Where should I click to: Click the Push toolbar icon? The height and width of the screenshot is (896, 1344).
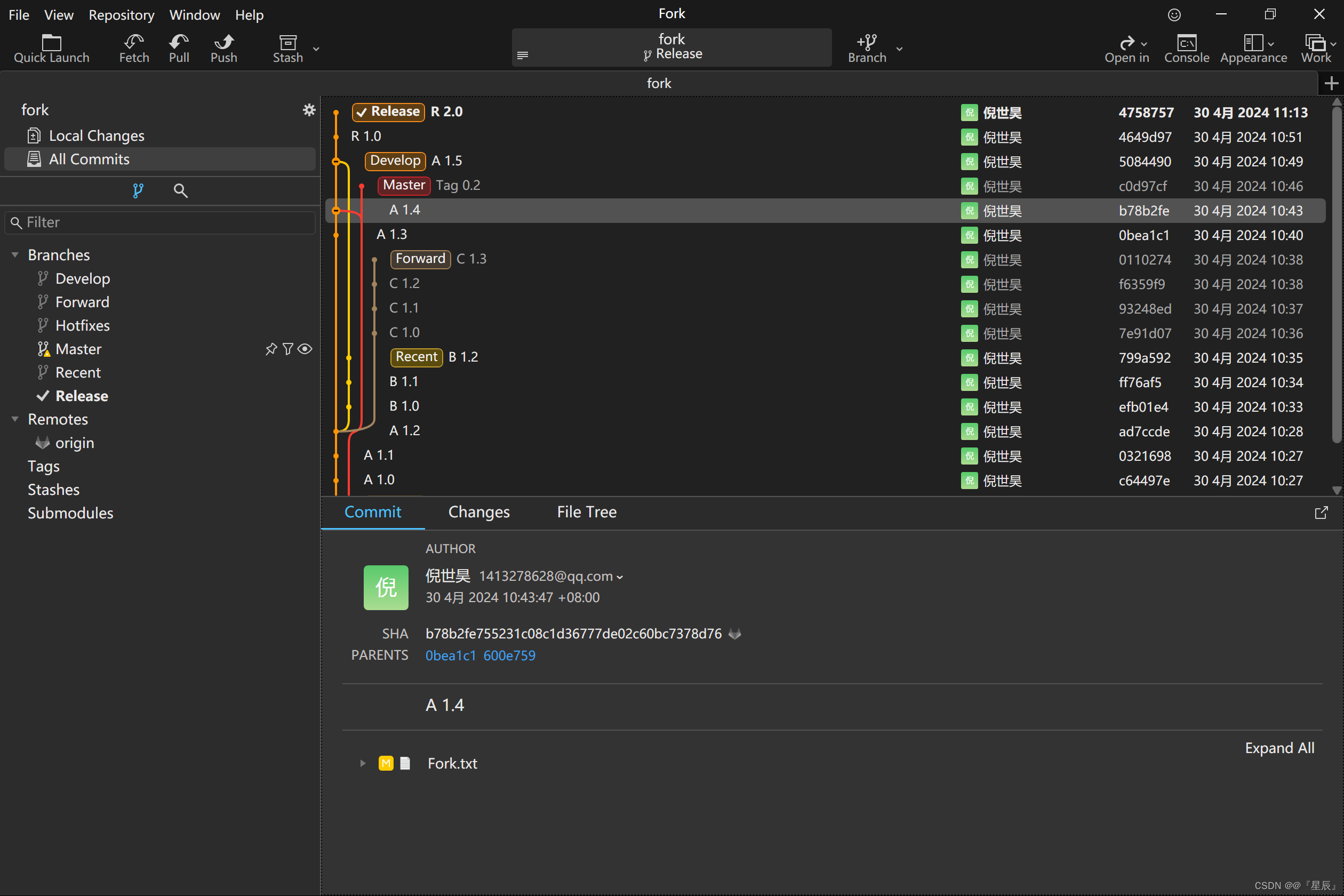pos(223,42)
